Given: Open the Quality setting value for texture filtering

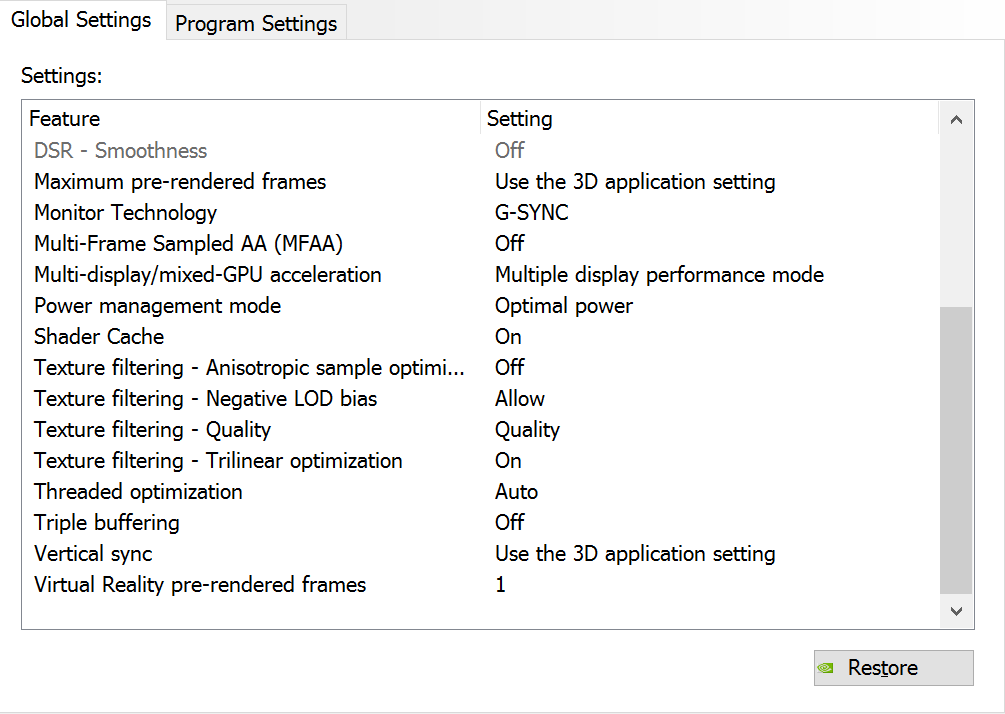Looking at the screenshot, I should pos(527,429).
